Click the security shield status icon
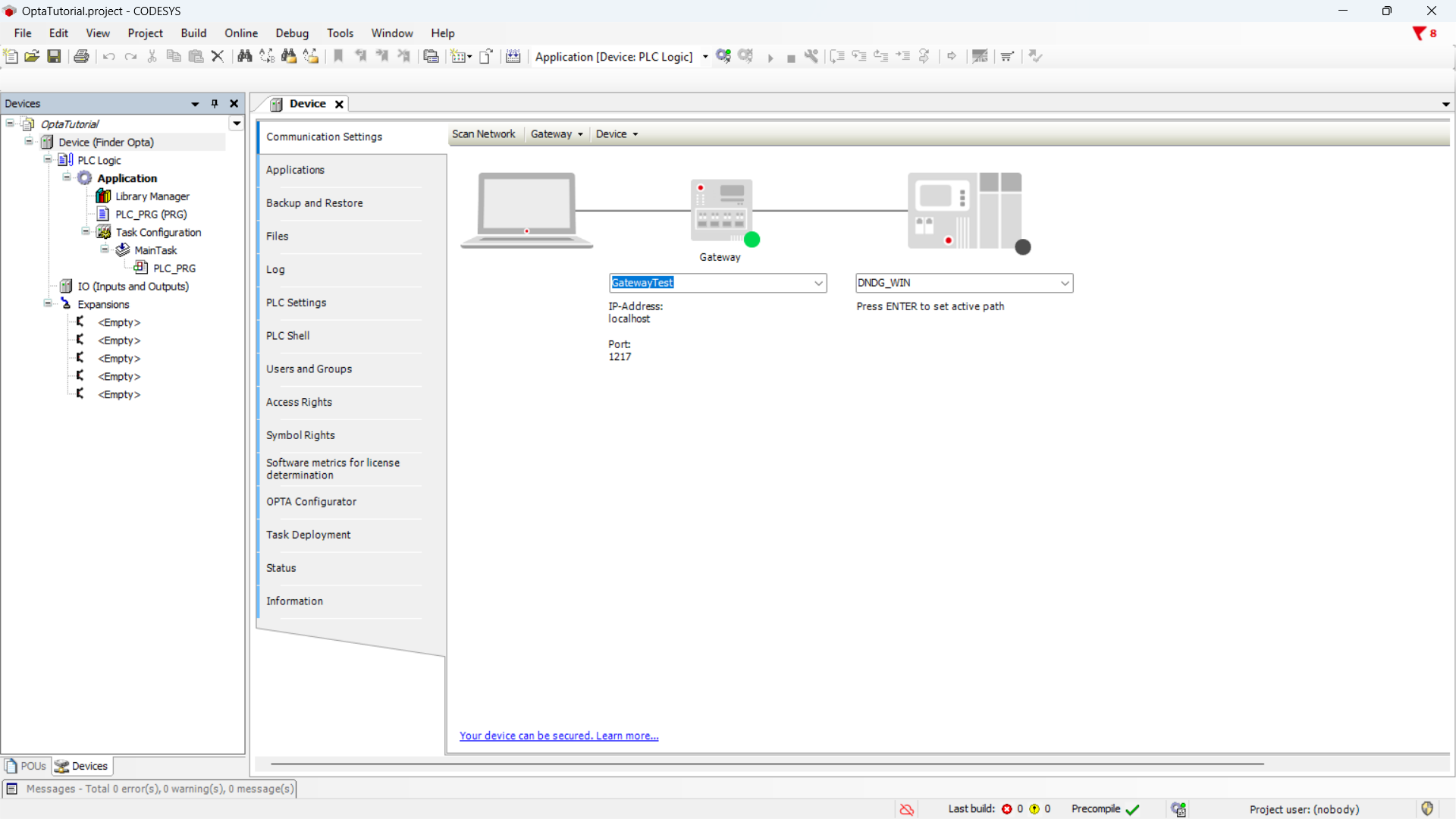This screenshot has height=819, width=1456. click(x=1427, y=809)
